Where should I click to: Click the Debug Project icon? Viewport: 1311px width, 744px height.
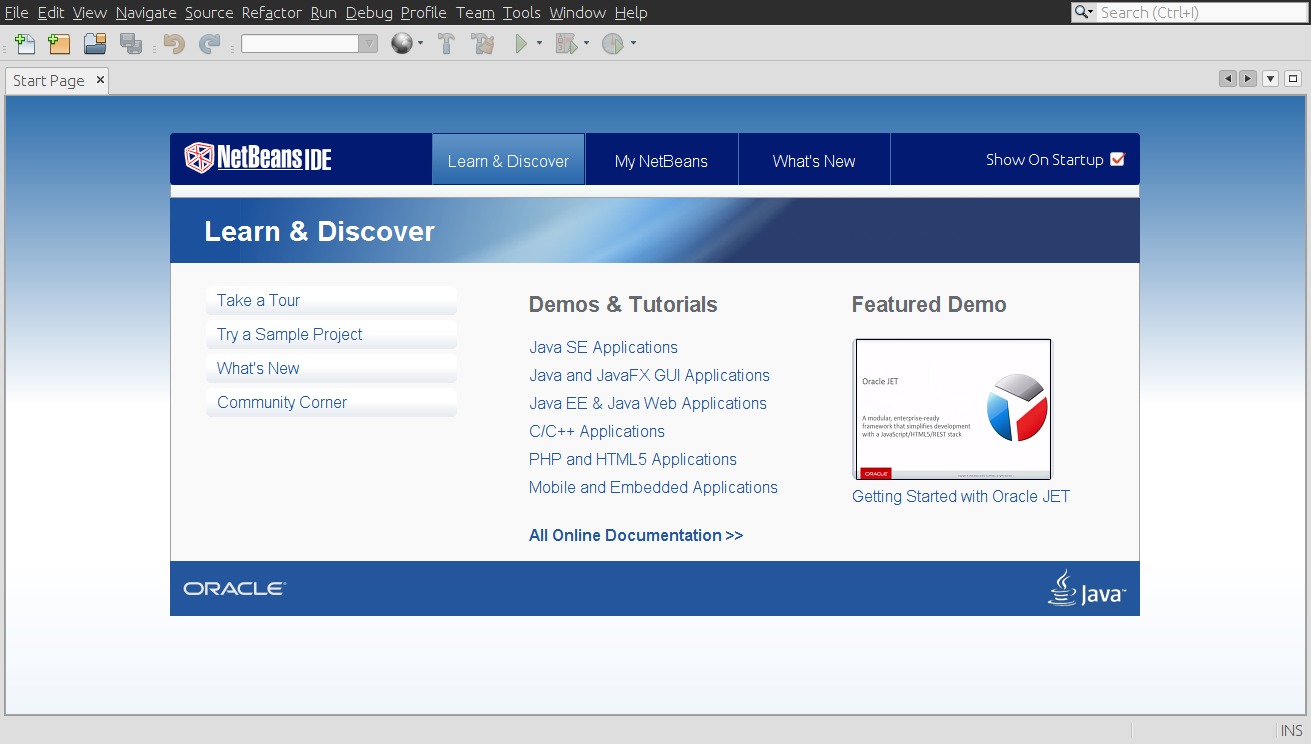[x=566, y=44]
